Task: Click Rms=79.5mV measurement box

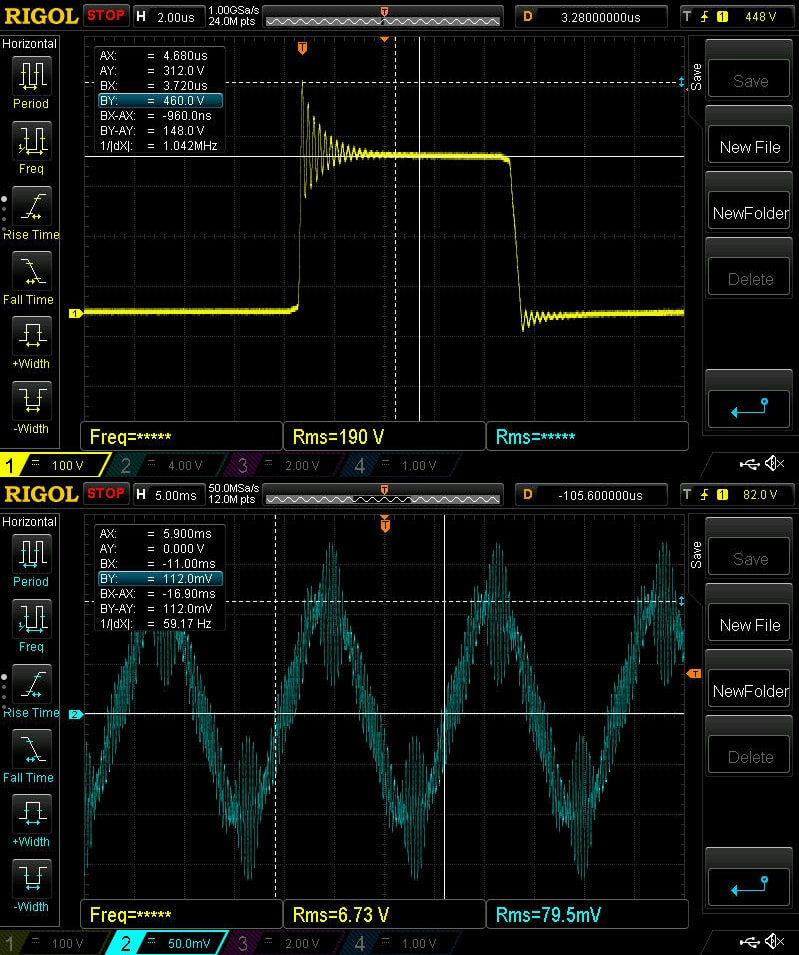Action: pyautogui.click(x=587, y=915)
